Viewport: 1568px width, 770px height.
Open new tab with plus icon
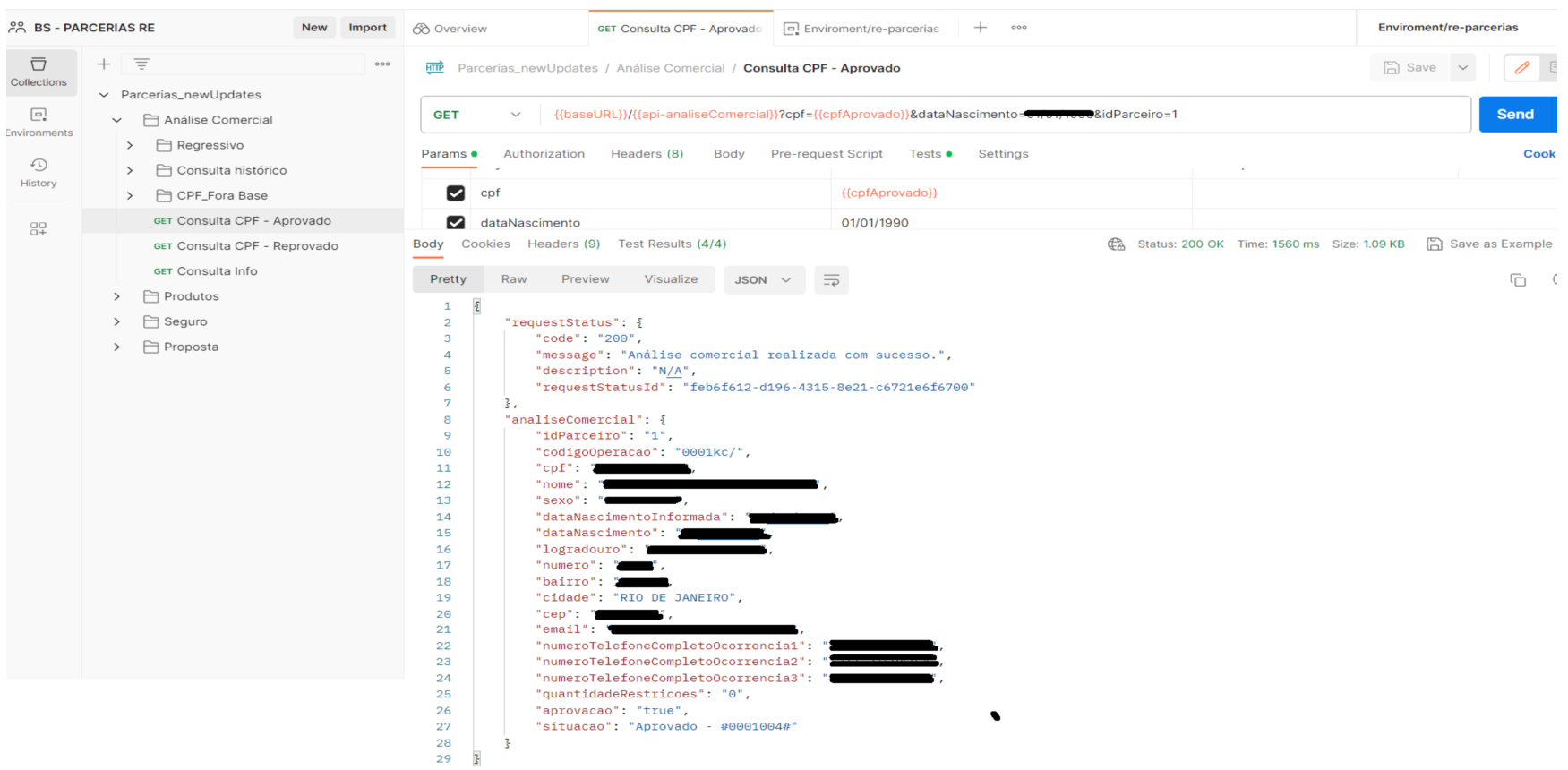point(981,28)
